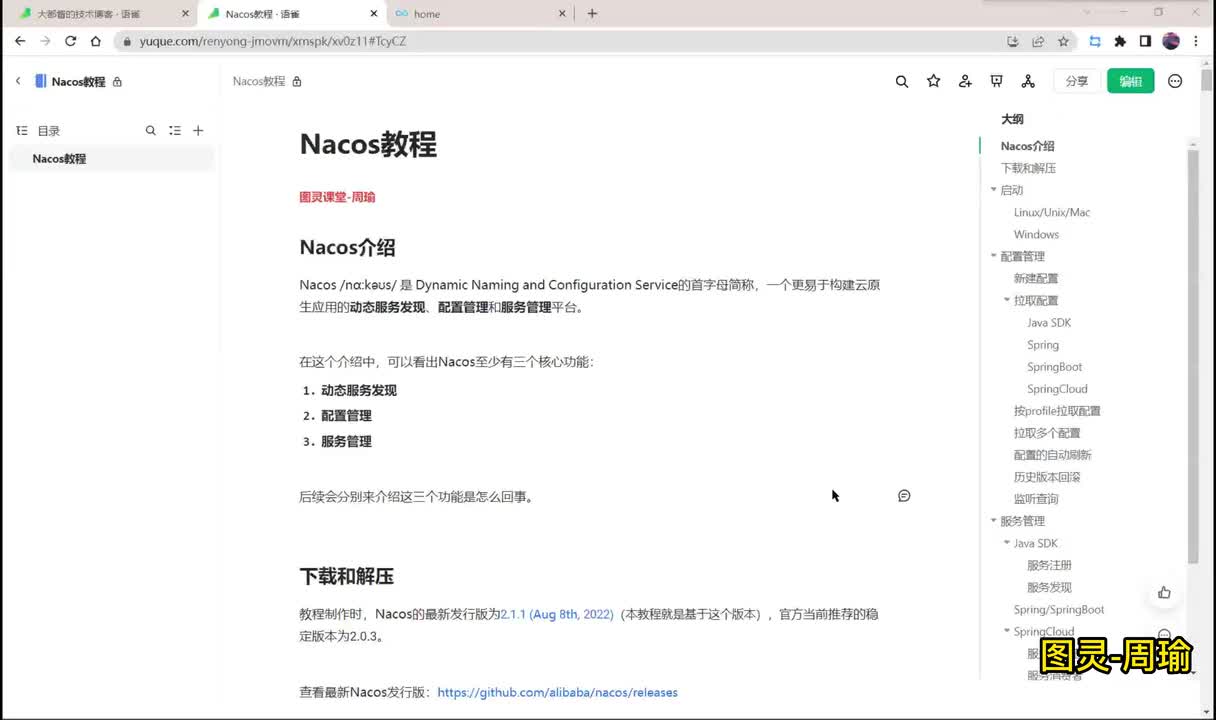Collapse the 启动 outline section
Image resolution: width=1216 pixels, height=720 pixels.
(993, 190)
